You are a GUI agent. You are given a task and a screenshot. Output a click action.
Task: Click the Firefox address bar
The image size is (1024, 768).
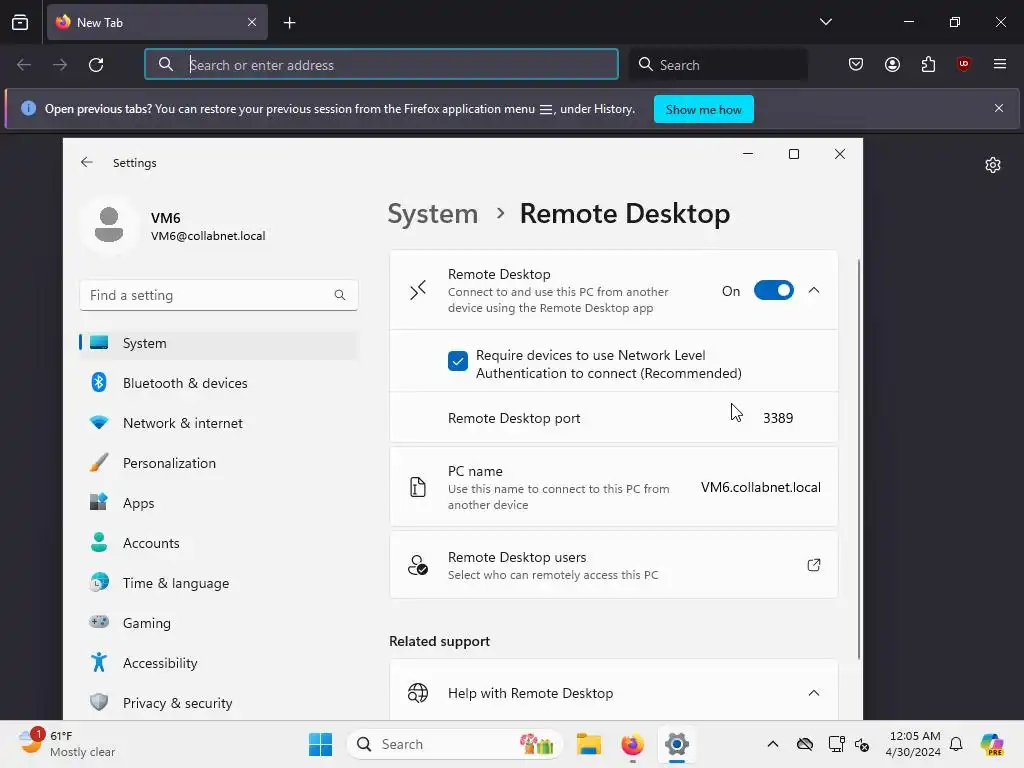click(x=381, y=65)
